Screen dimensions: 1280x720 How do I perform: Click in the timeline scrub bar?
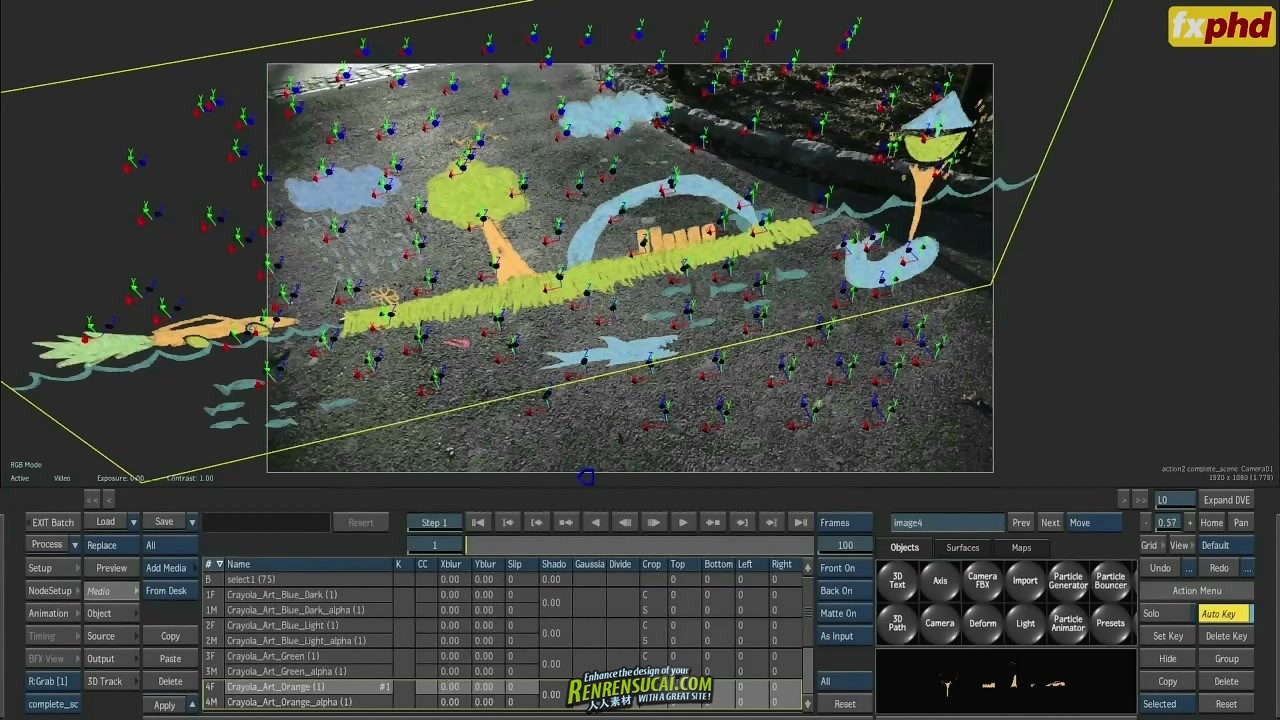pos(640,545)
